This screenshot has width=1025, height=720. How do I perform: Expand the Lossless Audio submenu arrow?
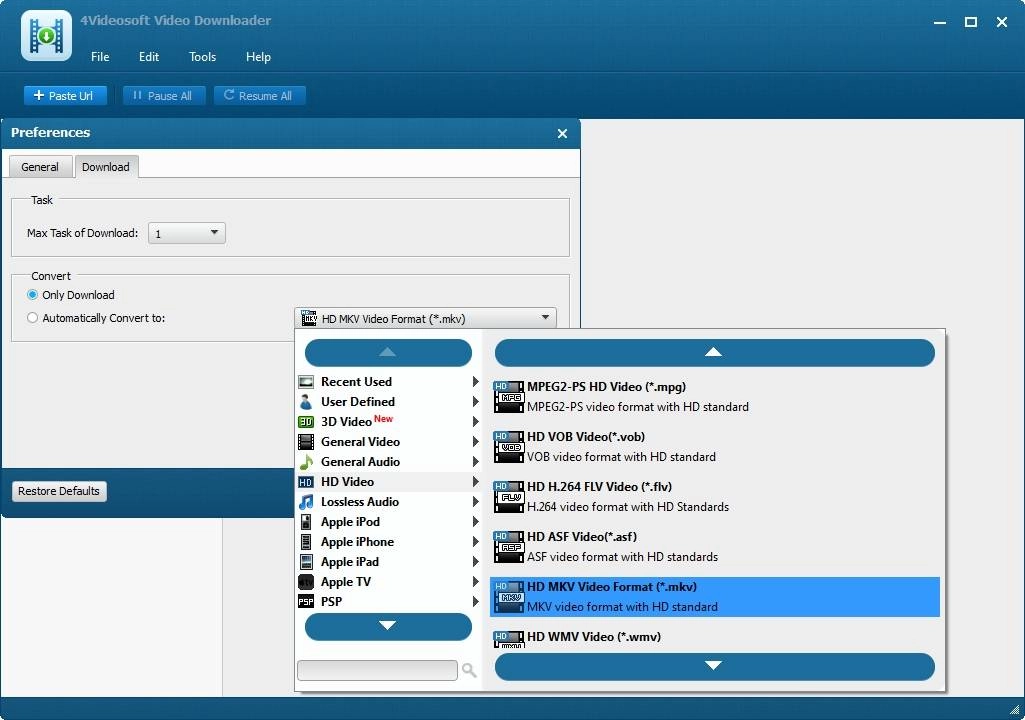coord(475,502)
